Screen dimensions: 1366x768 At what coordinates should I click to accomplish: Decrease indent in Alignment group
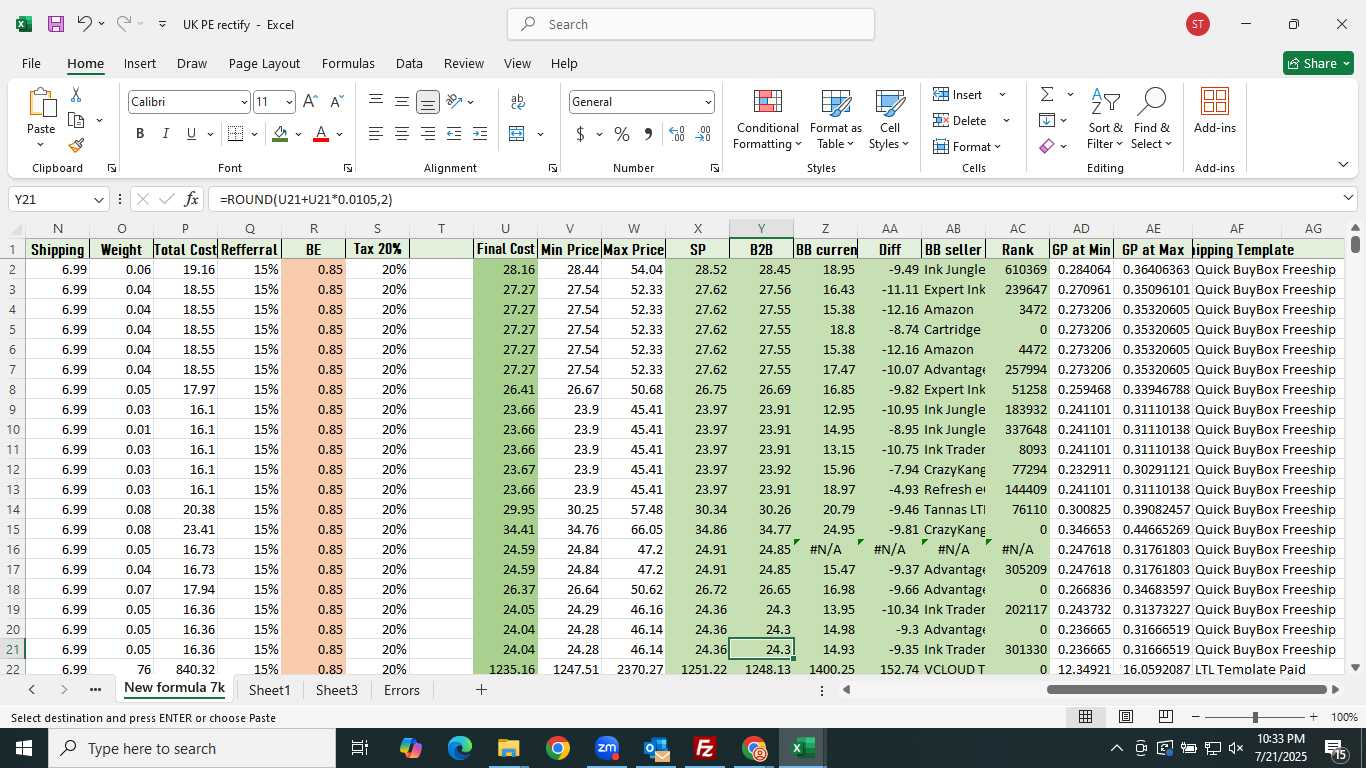pos(454,134)
